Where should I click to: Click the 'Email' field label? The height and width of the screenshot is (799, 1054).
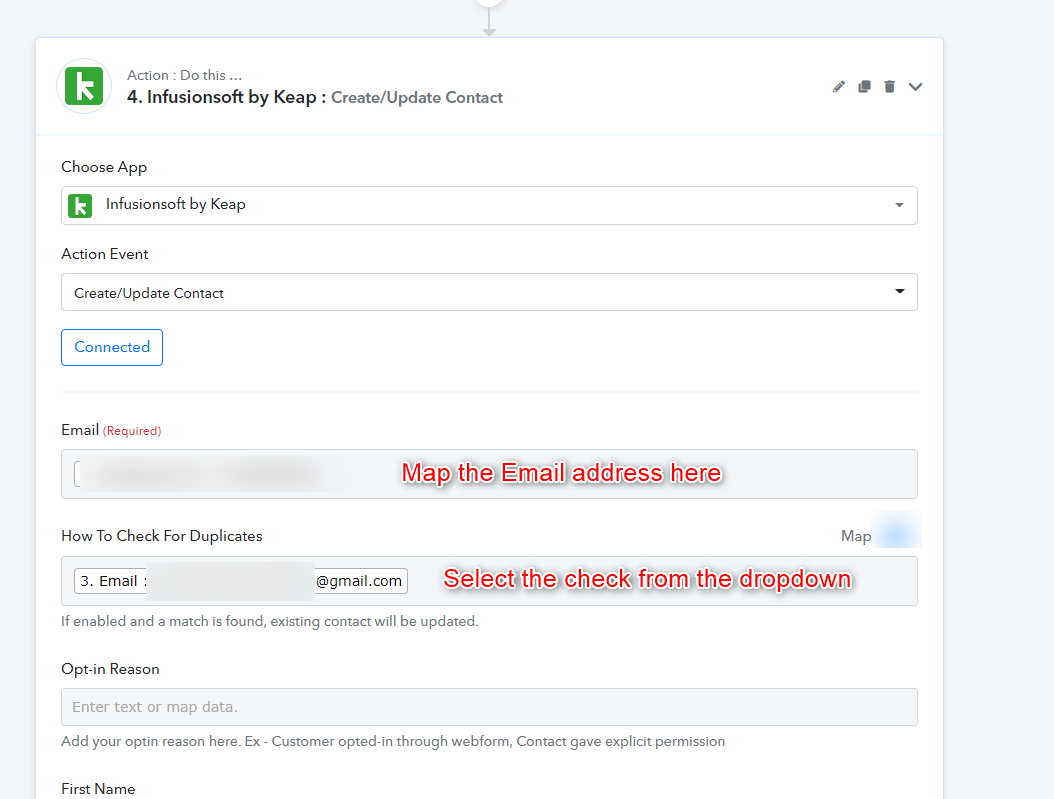click(x=80, y=430)
